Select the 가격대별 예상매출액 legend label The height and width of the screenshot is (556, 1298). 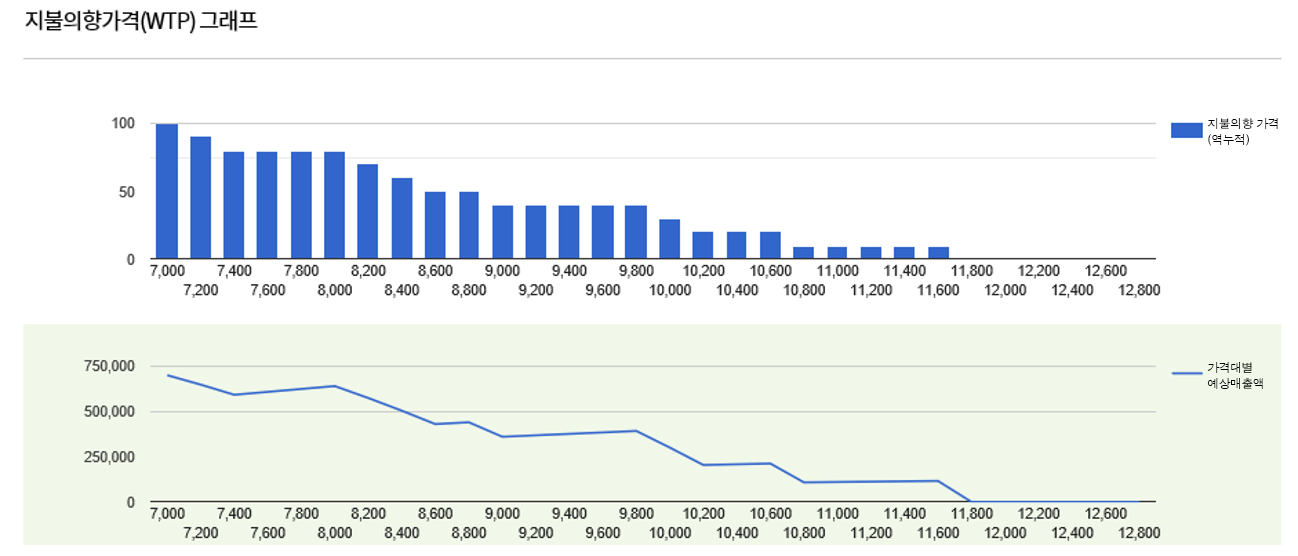tap(1235, 375)
